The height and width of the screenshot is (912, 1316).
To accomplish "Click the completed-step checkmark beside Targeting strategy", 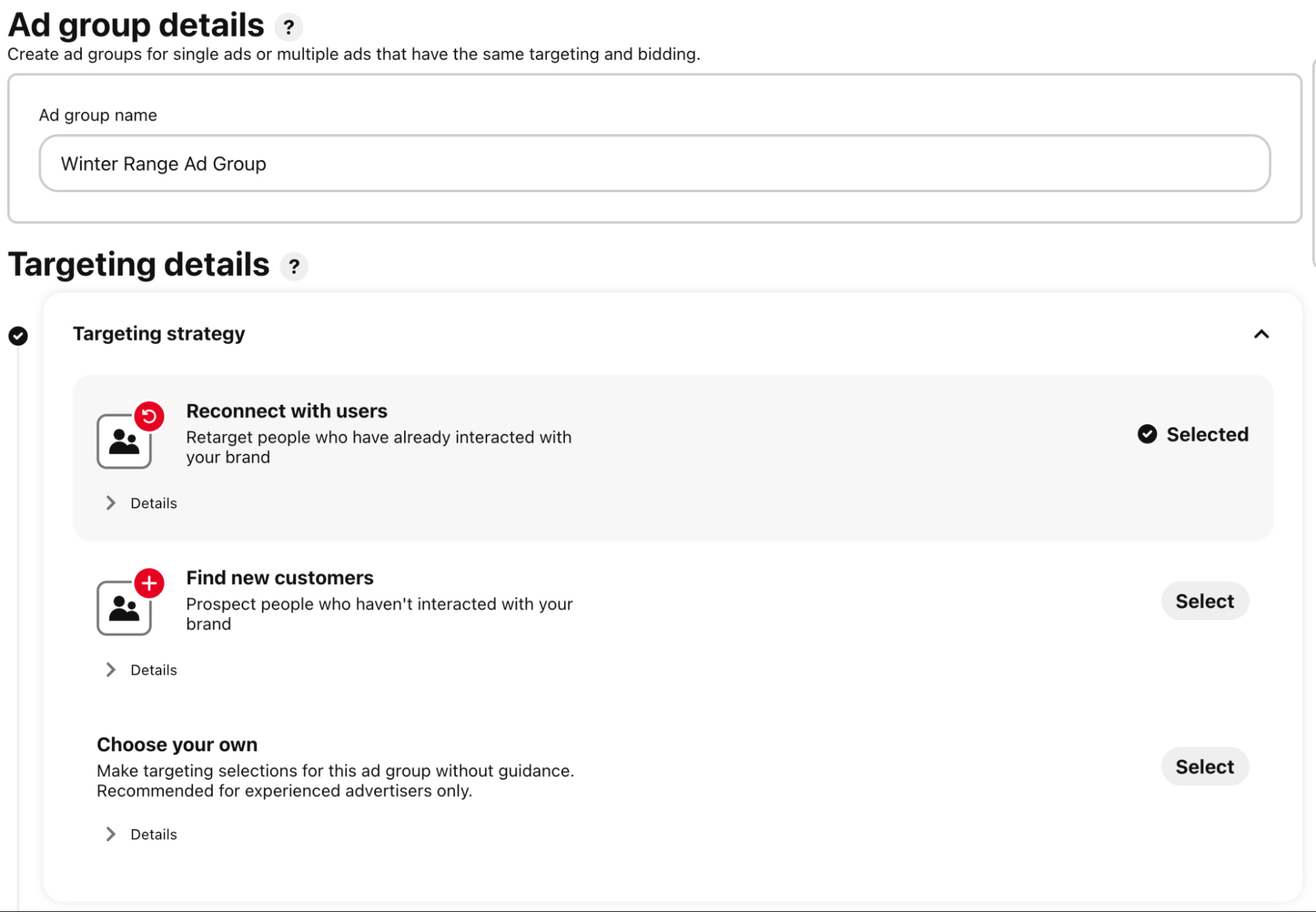I will pyautogui.click(x=18, y=336).
